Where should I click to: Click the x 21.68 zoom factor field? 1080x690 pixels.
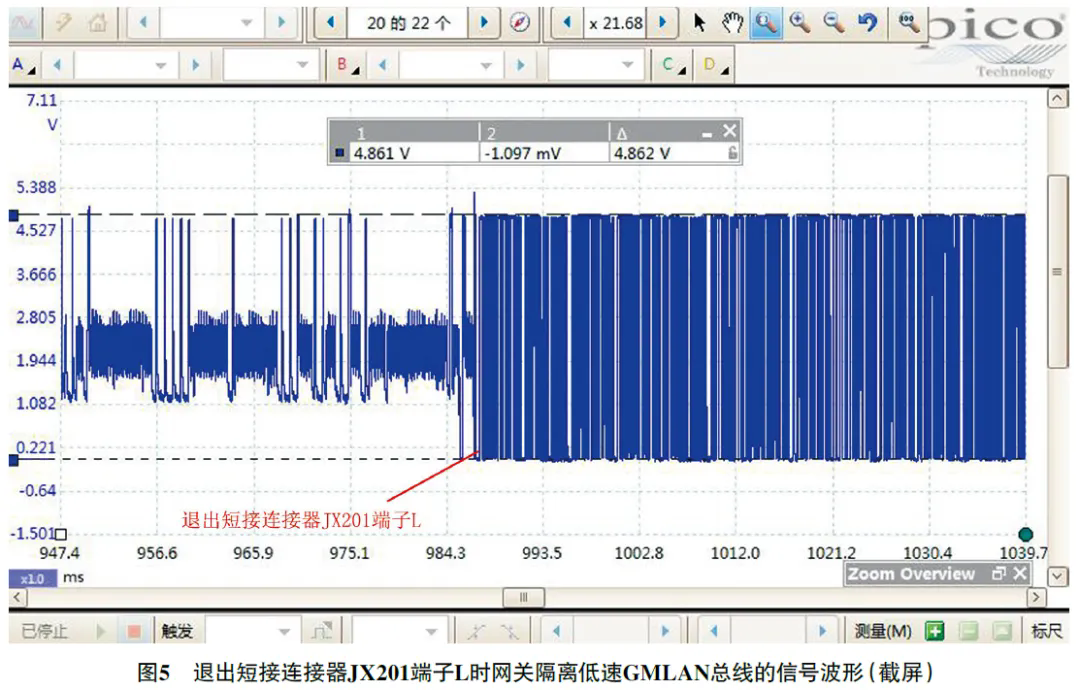(x=616, y=23)
